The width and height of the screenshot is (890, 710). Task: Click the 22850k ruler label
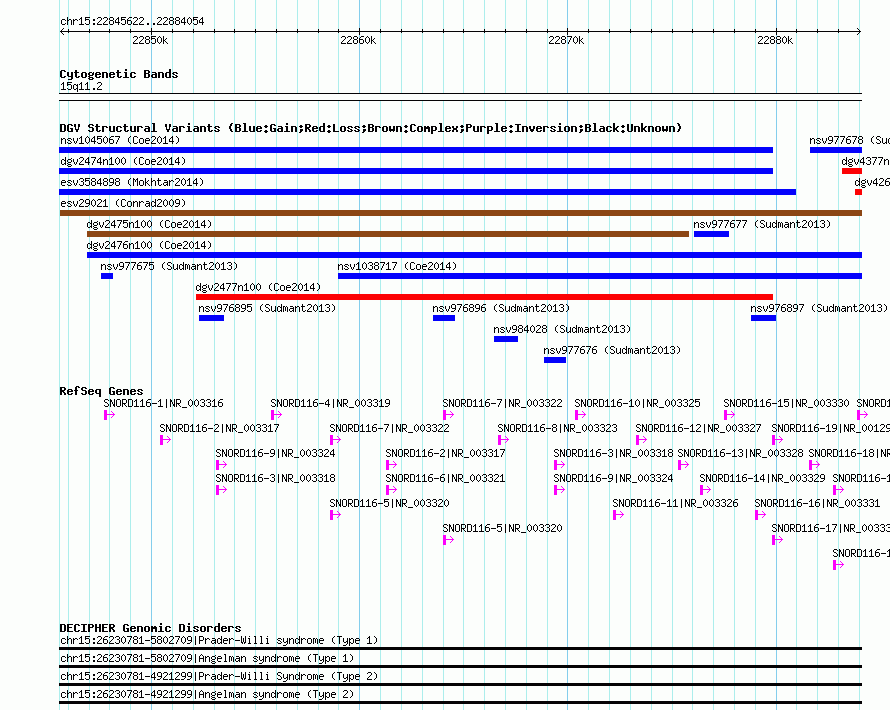[150, 40]
